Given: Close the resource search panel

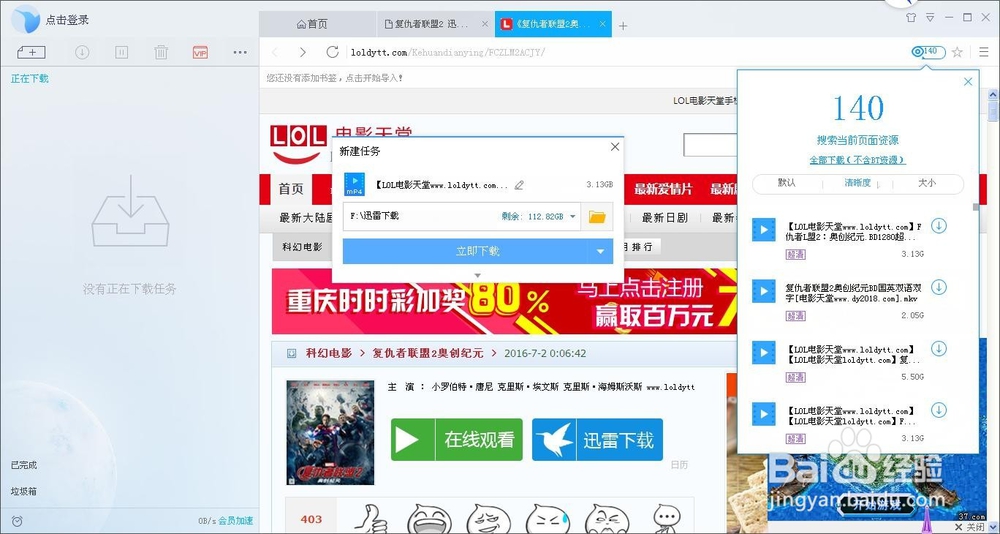Looking at the screenshot, I should (x=968, y=82).
